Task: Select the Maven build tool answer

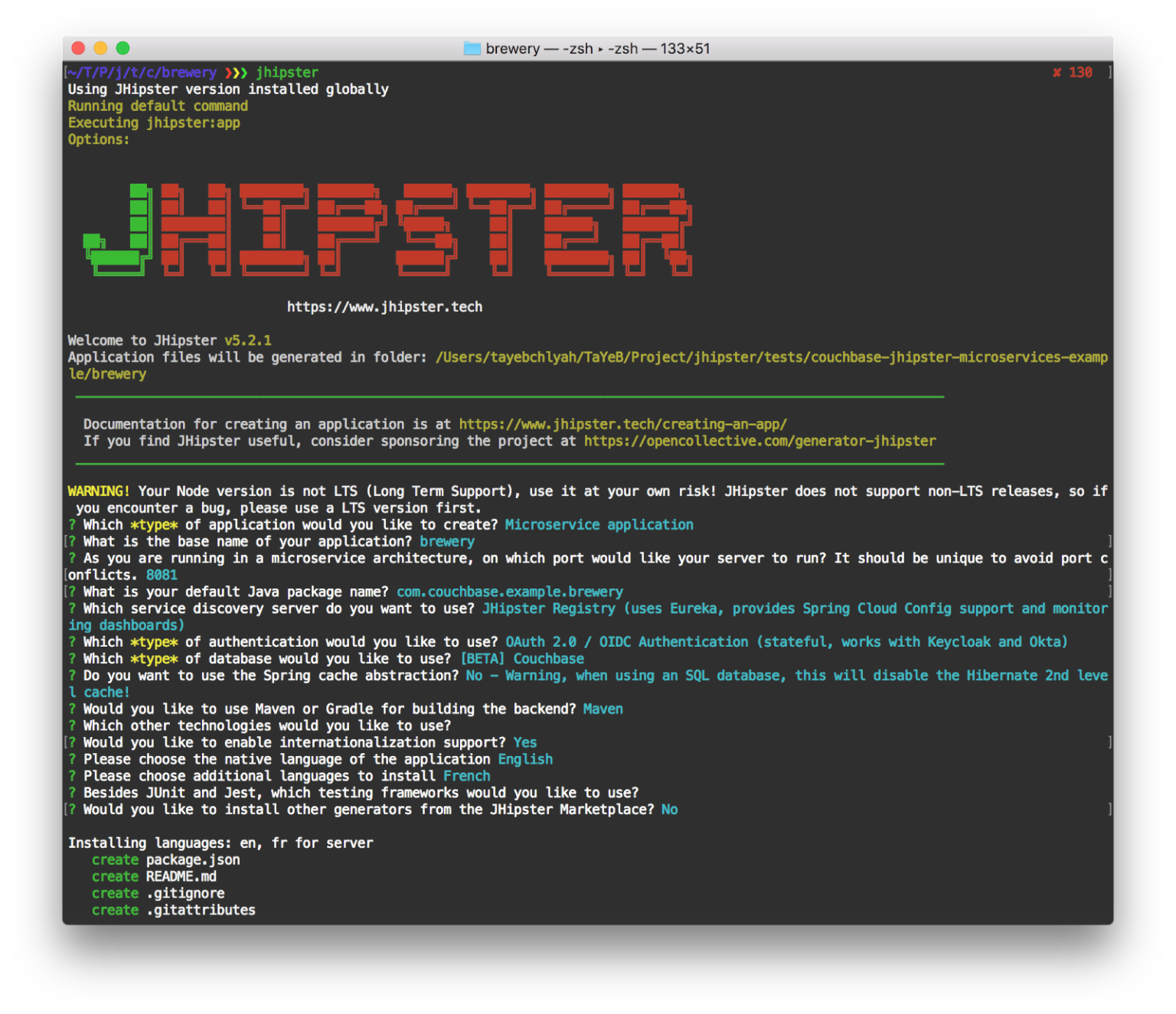Action: 603,709
